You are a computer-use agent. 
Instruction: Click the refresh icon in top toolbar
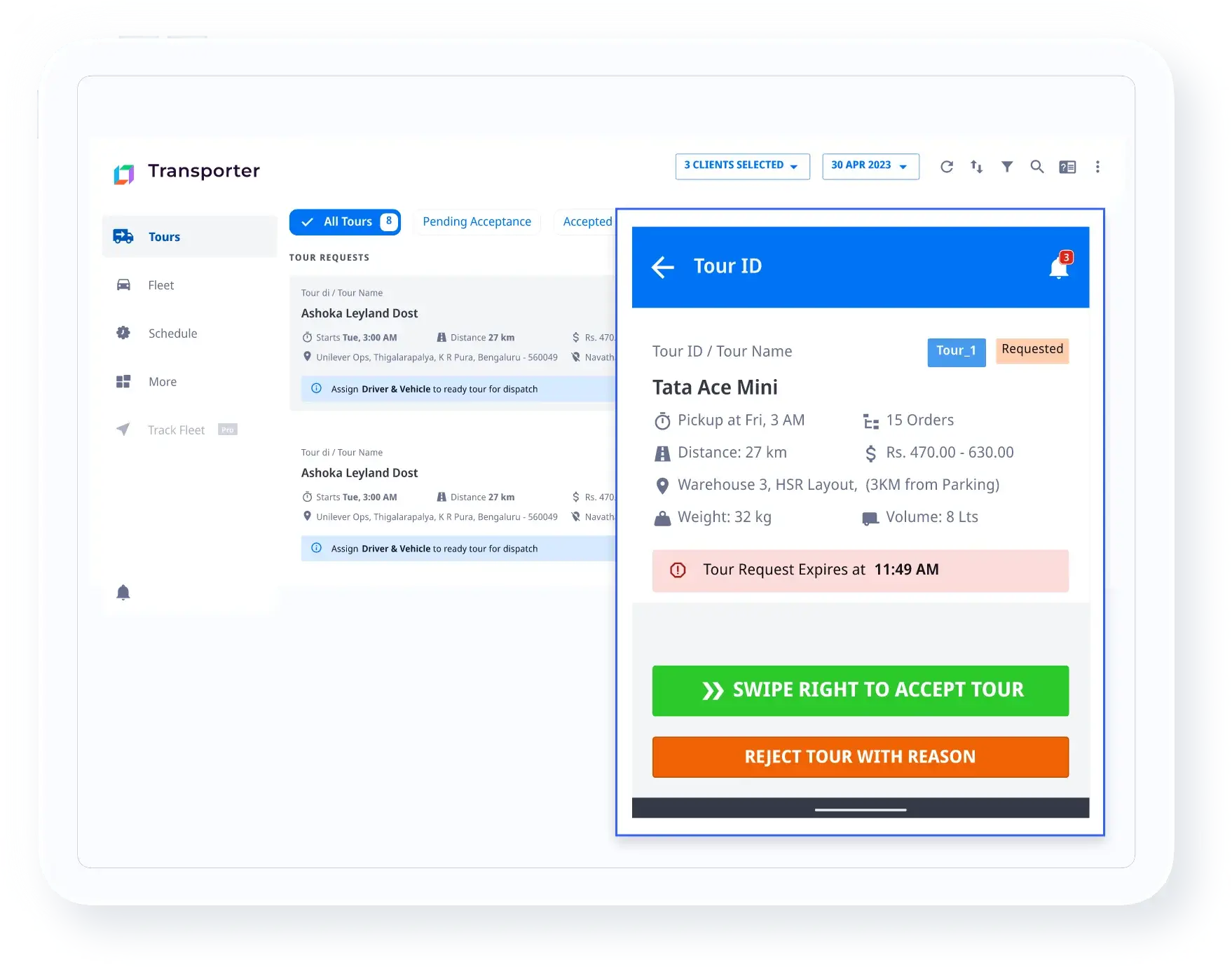pos(946,167)
